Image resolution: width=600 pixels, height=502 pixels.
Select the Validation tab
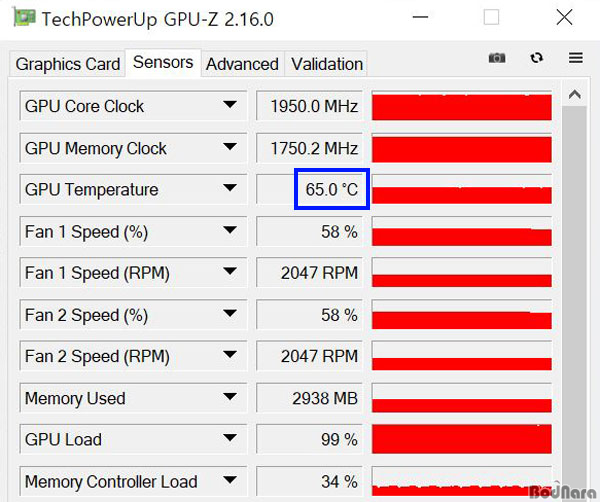(327, 64)
